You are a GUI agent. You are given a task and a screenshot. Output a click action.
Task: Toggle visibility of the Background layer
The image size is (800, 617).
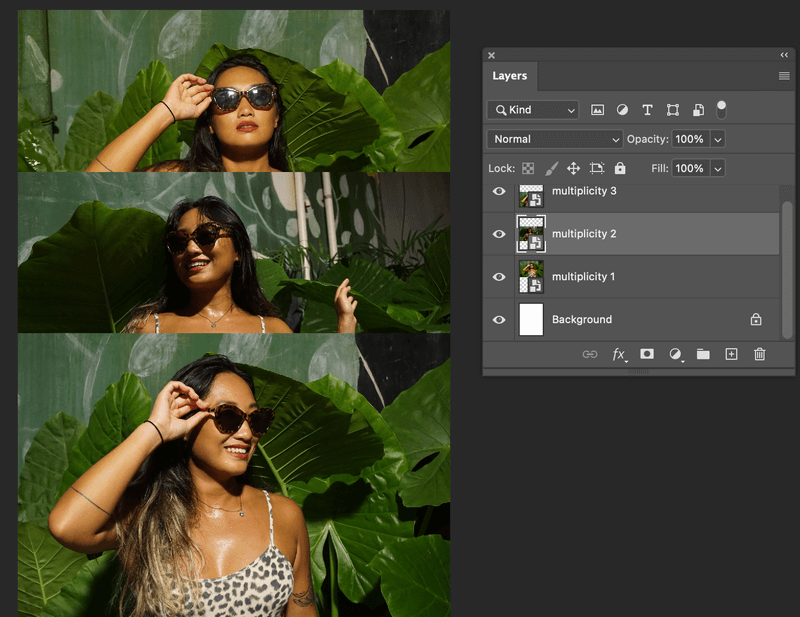tap(499, 320)
